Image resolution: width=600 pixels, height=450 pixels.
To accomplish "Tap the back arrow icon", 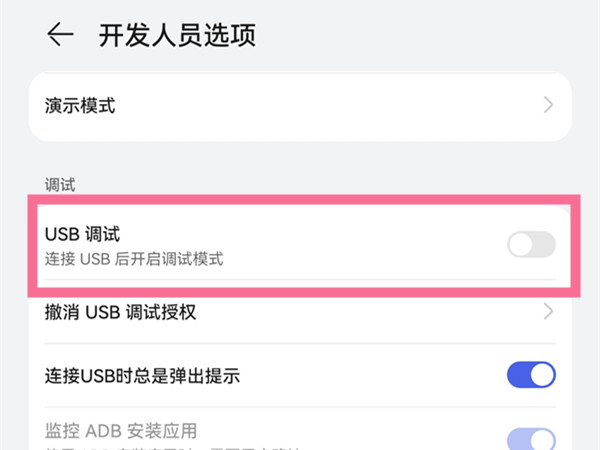I will 60,35.
